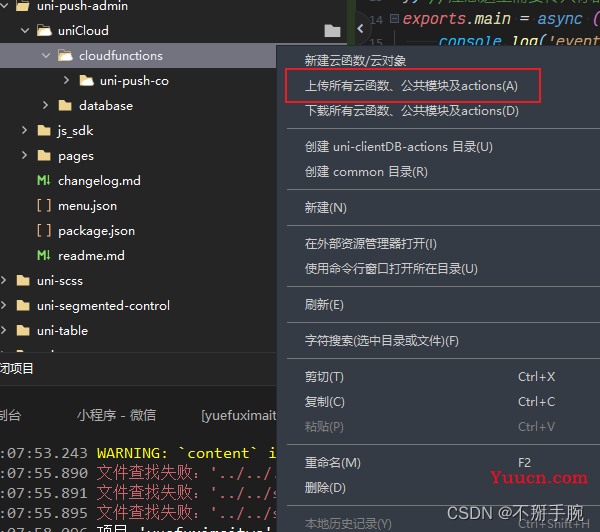Viewport: 600px width, 532px height.
Task: Expand the js_sdk folder
Action: tap(24, 131)
